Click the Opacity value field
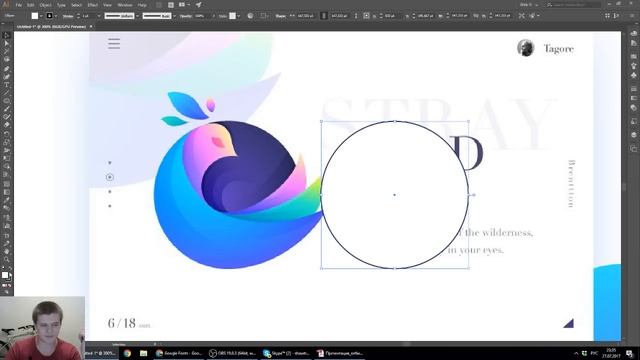Screen dimensions: 640x360 click(x=200, y=16)
